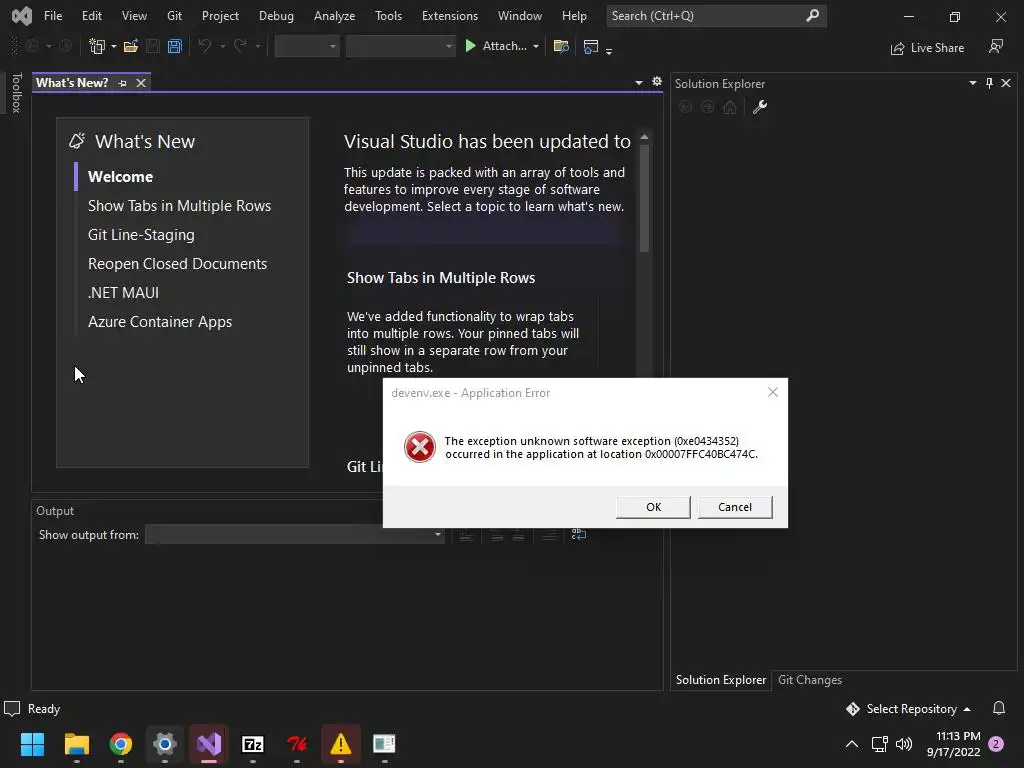Open the Debug menu

pos(276,16)
